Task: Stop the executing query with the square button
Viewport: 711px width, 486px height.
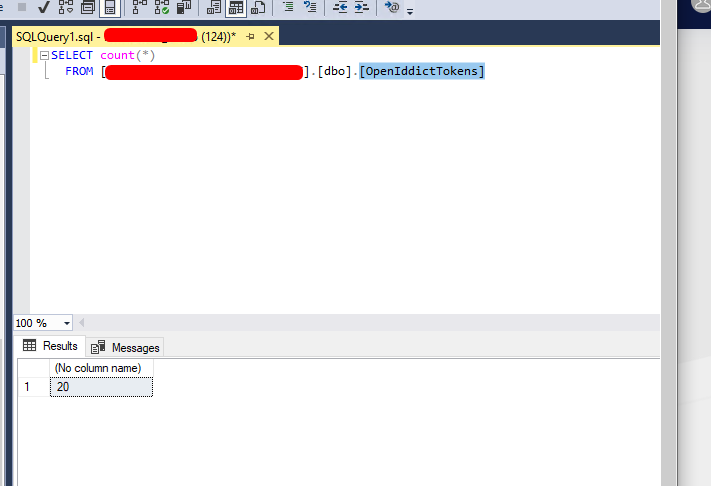Action: click(x=21, y=7)
